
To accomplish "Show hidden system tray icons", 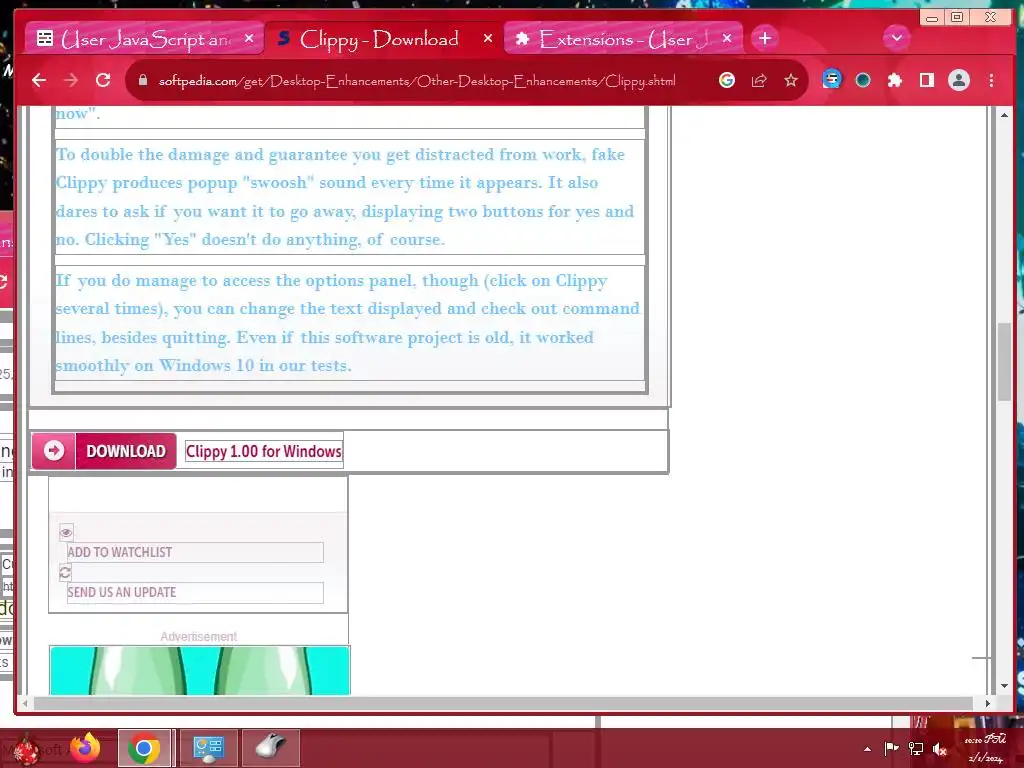I will coord(867,749).
